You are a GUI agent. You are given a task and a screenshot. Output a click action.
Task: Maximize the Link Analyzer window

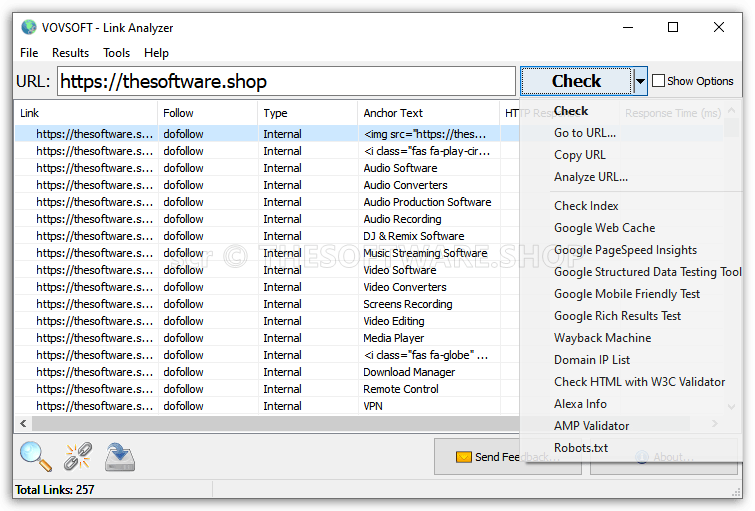[673, 27]
